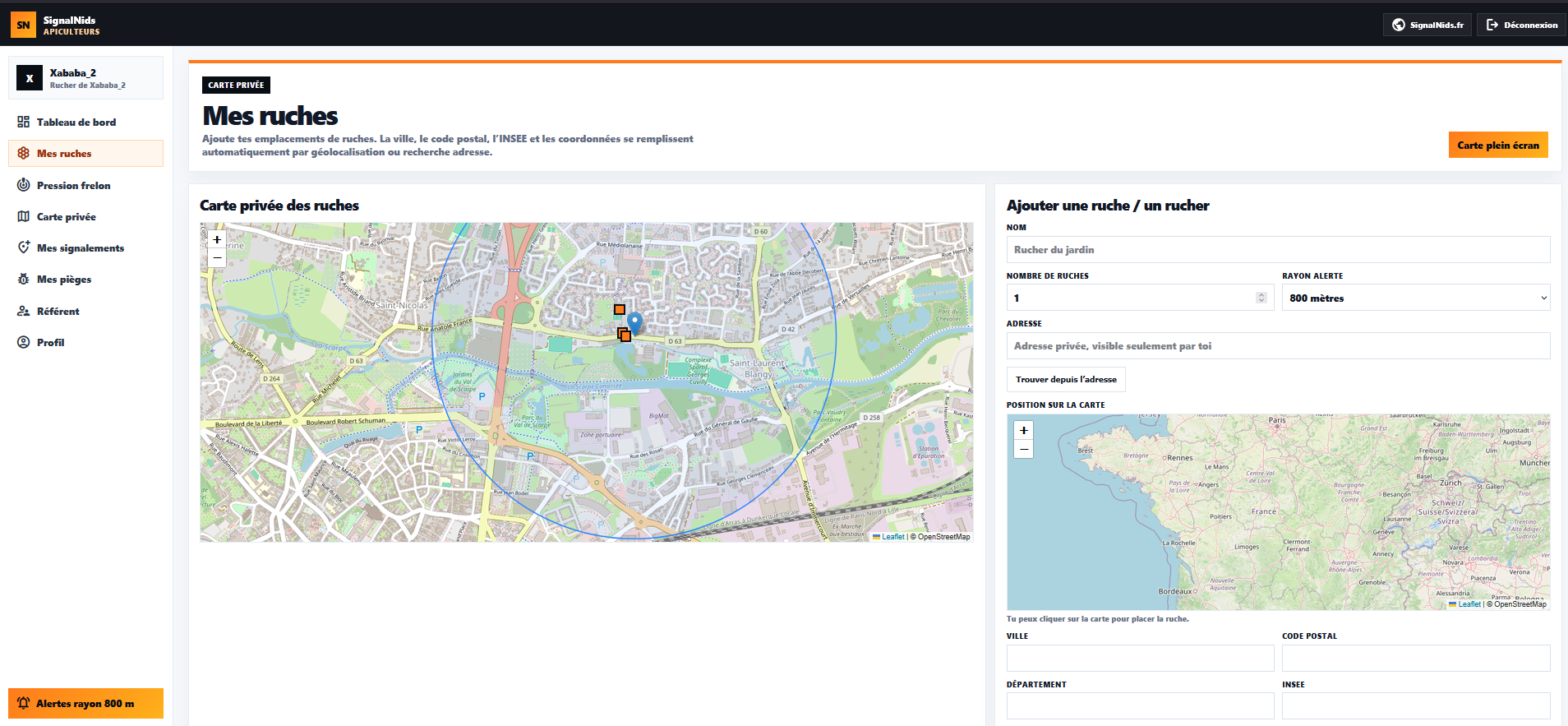Click bug icon beside Mes pièges
Image resolution: width=1568 pixels, height=726 pixels.
tap(24, 279)
